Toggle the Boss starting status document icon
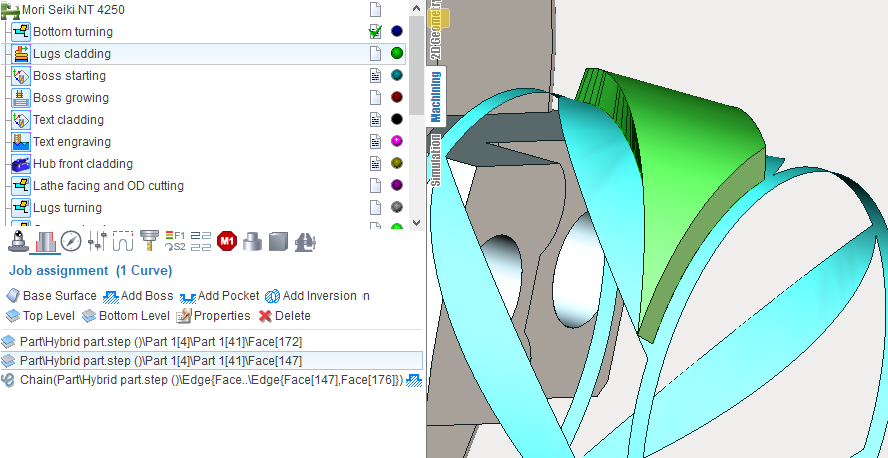888x458 pixels. coord(375,76)
